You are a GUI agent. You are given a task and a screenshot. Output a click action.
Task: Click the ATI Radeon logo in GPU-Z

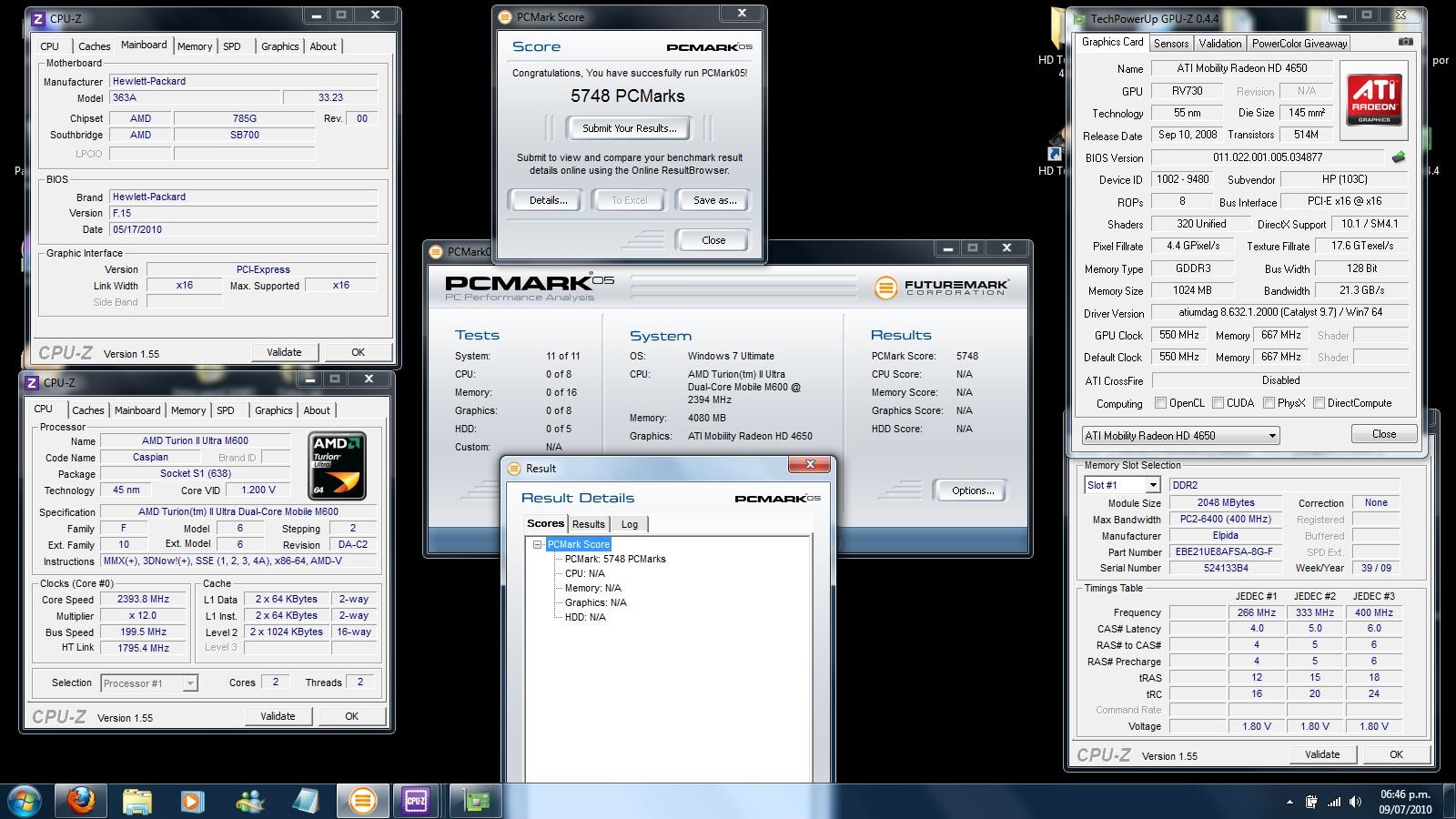1374,100
